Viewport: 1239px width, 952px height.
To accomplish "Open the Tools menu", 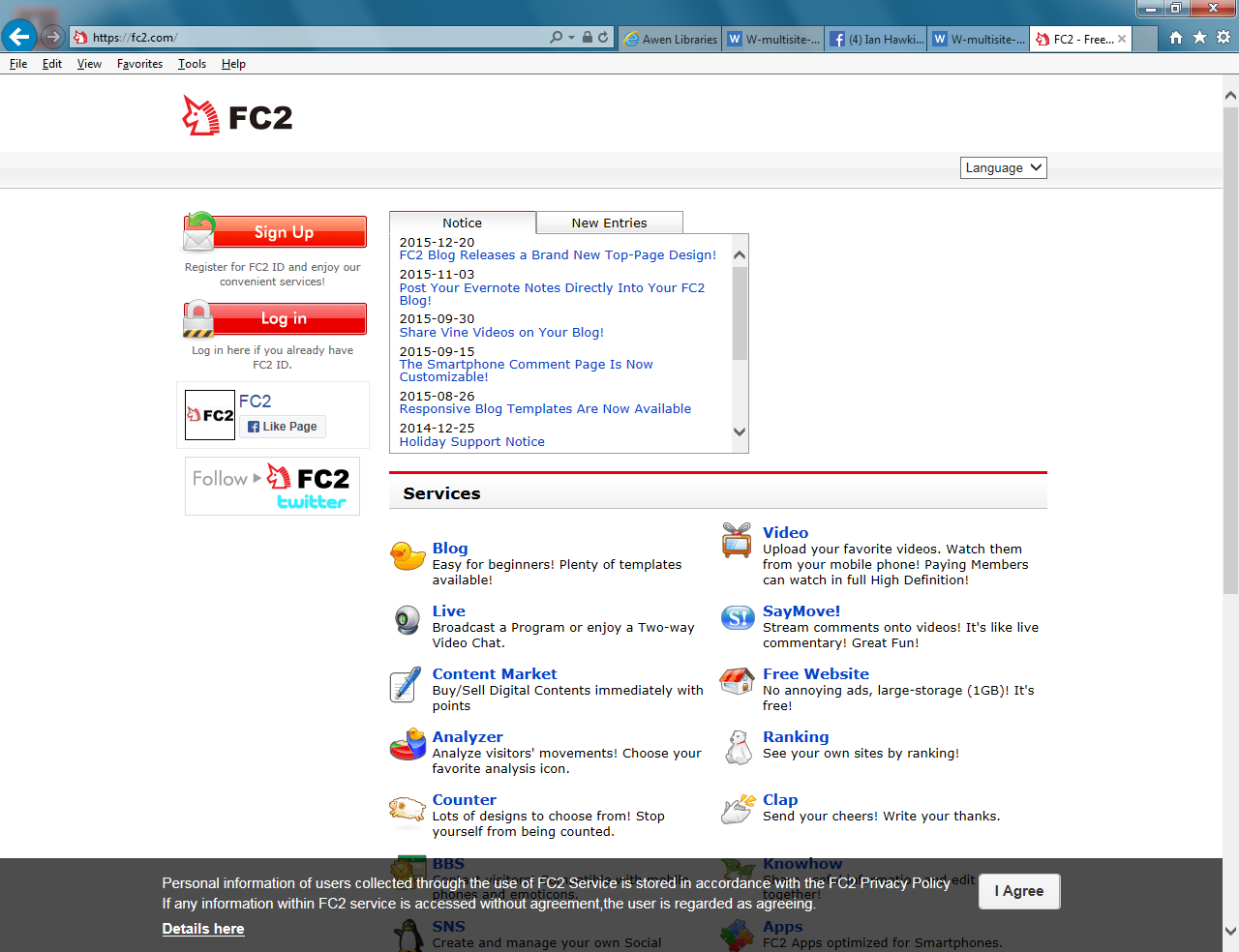I will coord(192,64).
